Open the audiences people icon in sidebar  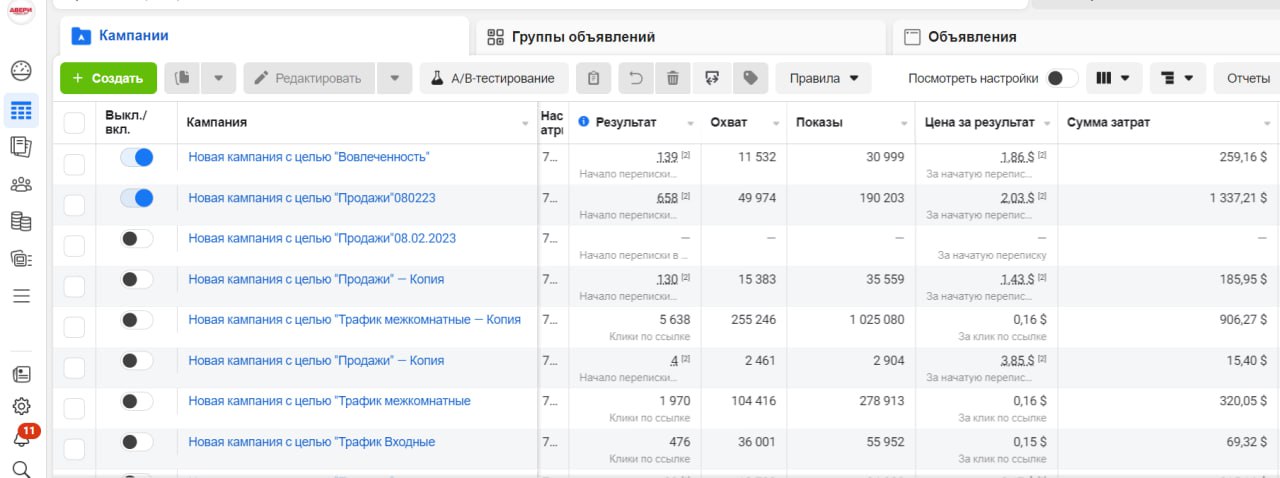[21, 184]
